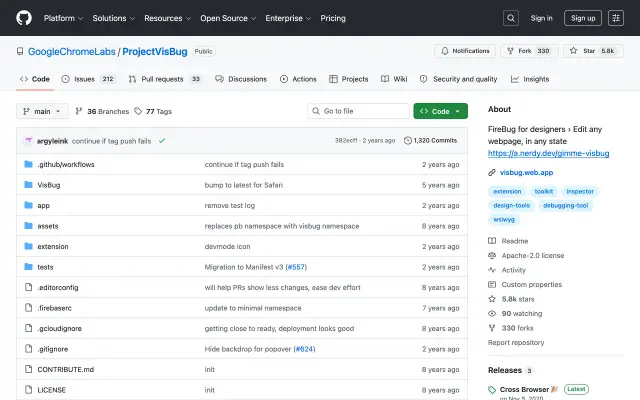
Task: Open the main branch selector dropdown
Action: coord(42,111)
